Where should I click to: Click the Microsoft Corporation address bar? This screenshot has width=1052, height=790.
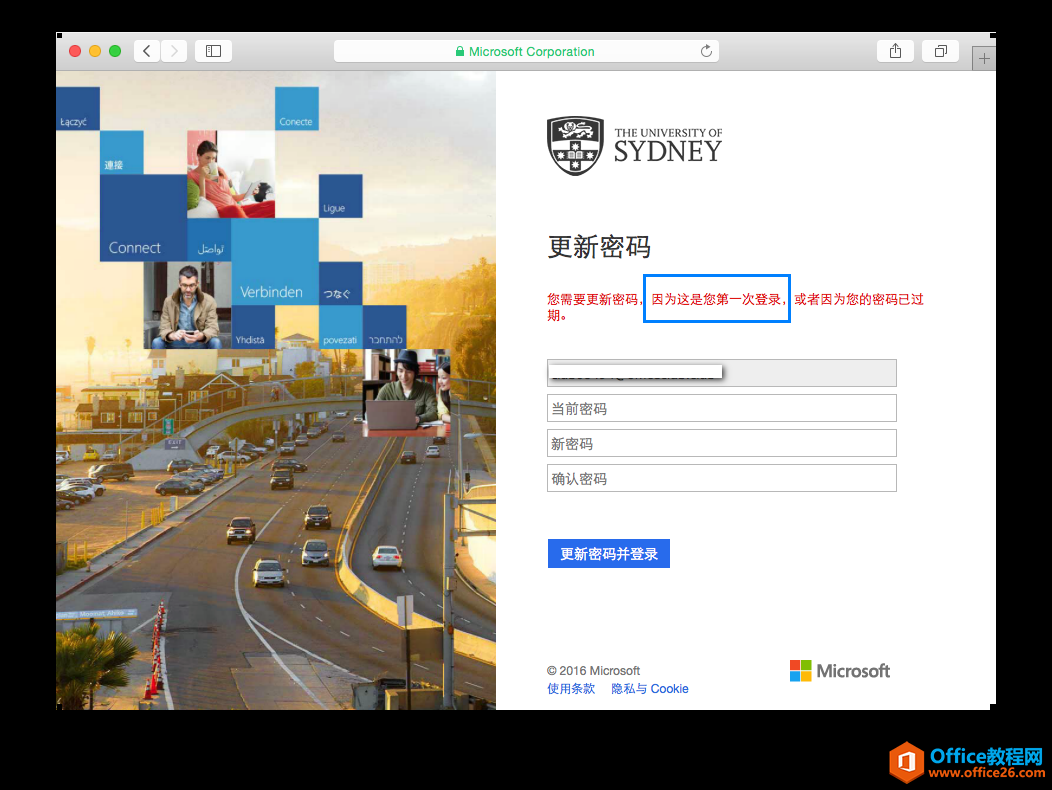coord(531,52)
